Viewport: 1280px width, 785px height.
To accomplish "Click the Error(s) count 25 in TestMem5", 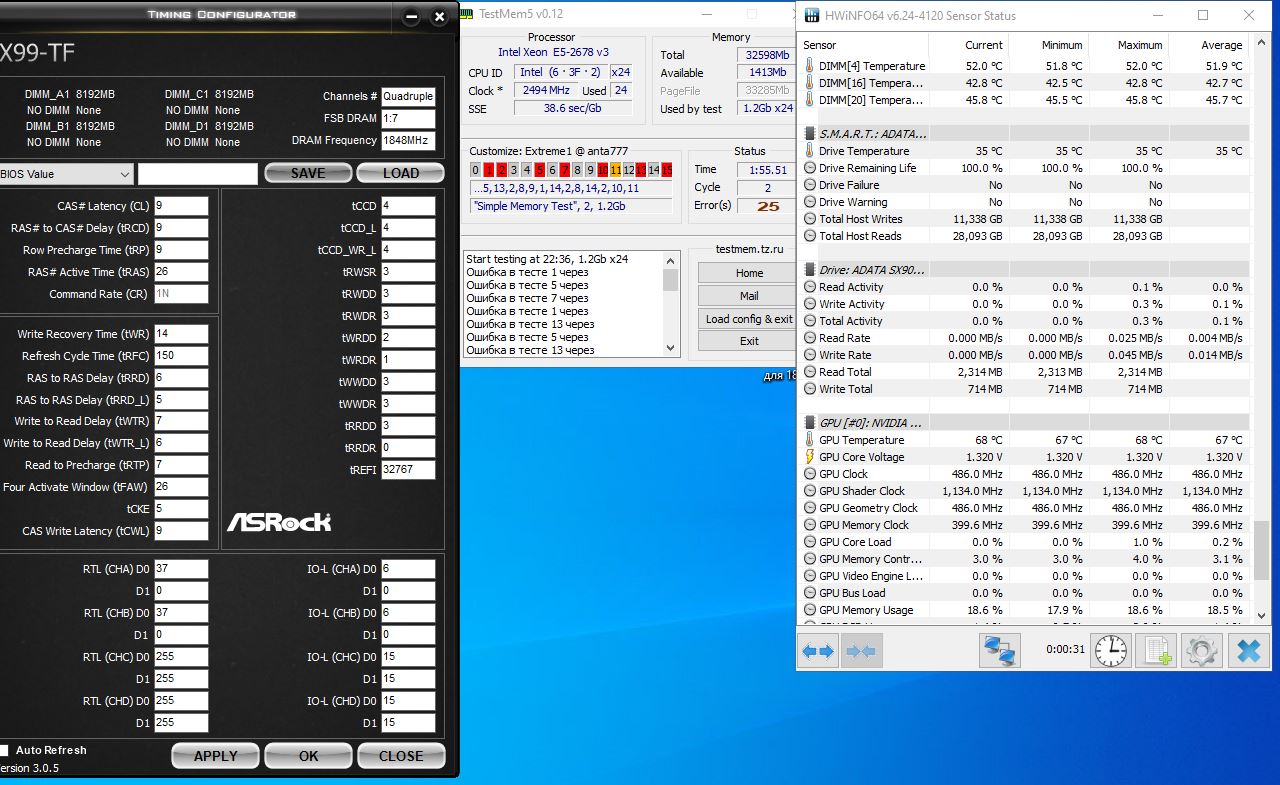I will [x=768, y=206].
